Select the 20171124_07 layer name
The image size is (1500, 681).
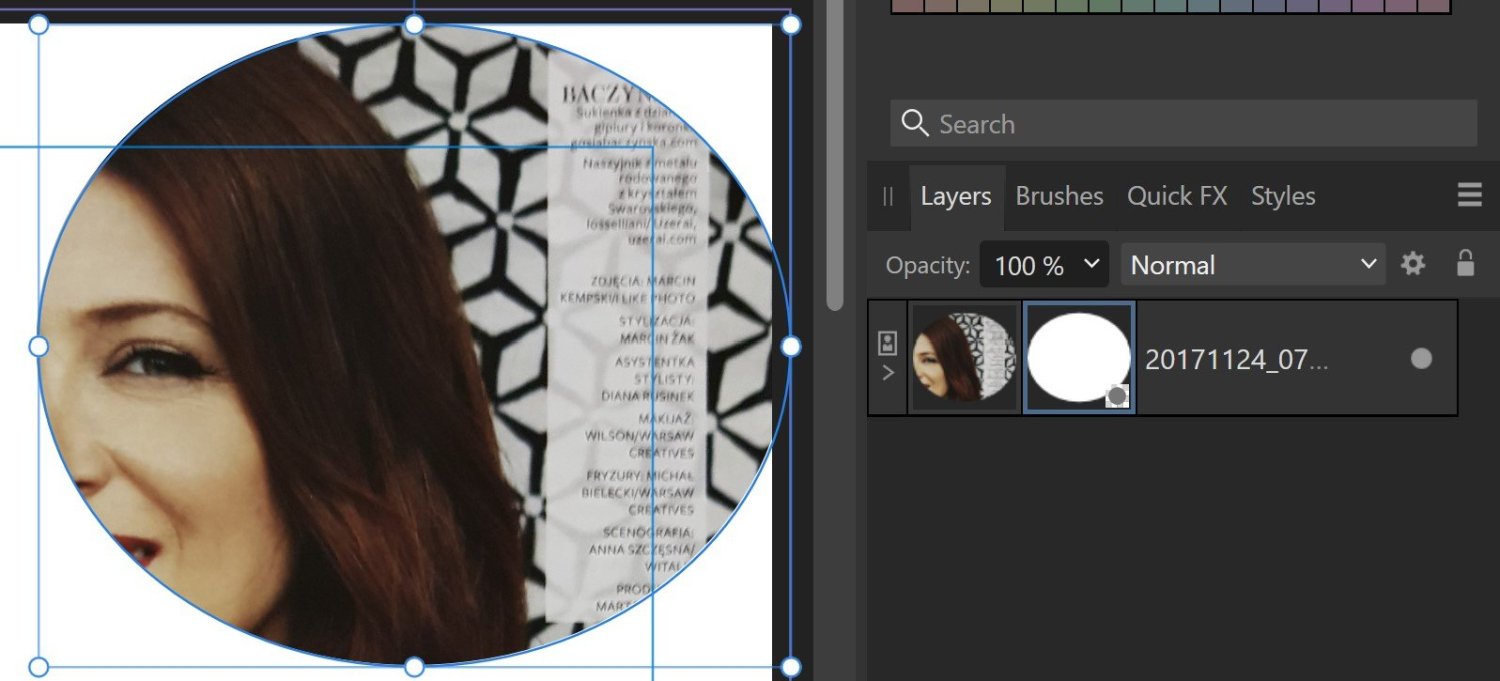coord(1236,359)
